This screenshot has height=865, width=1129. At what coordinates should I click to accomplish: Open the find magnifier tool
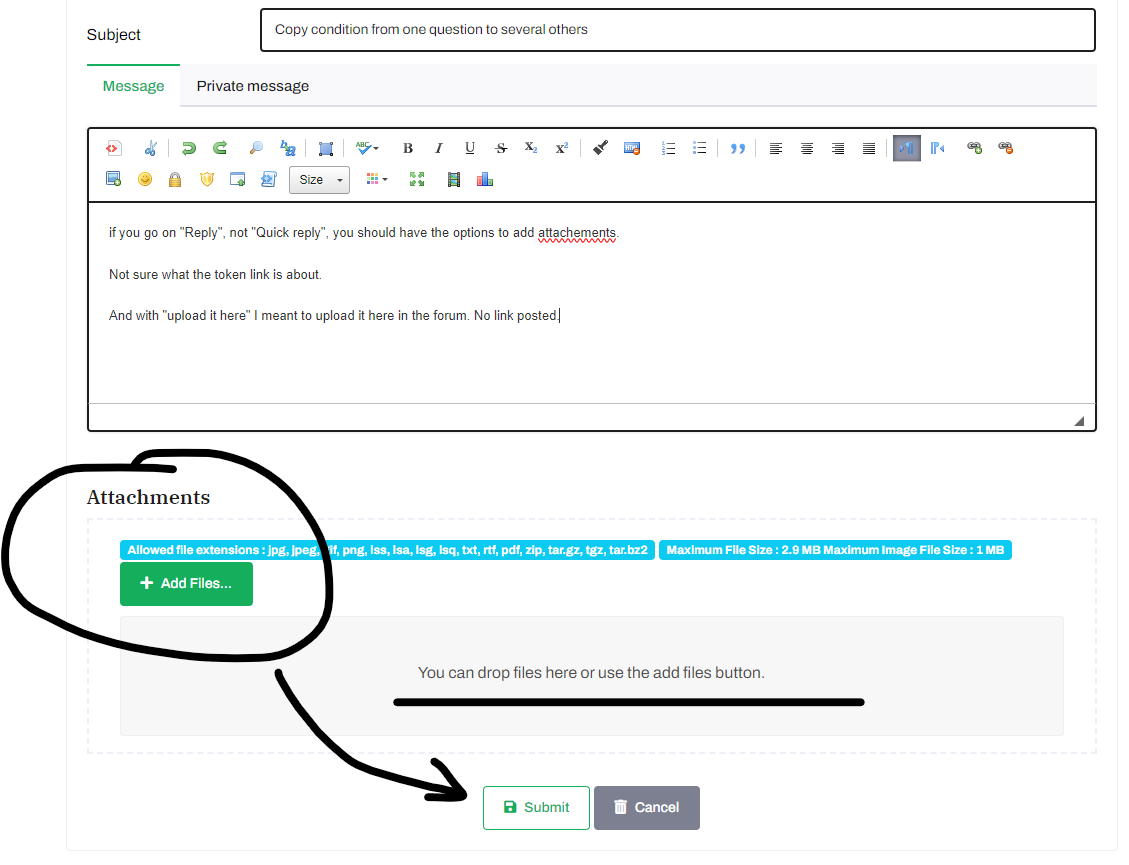257,148
